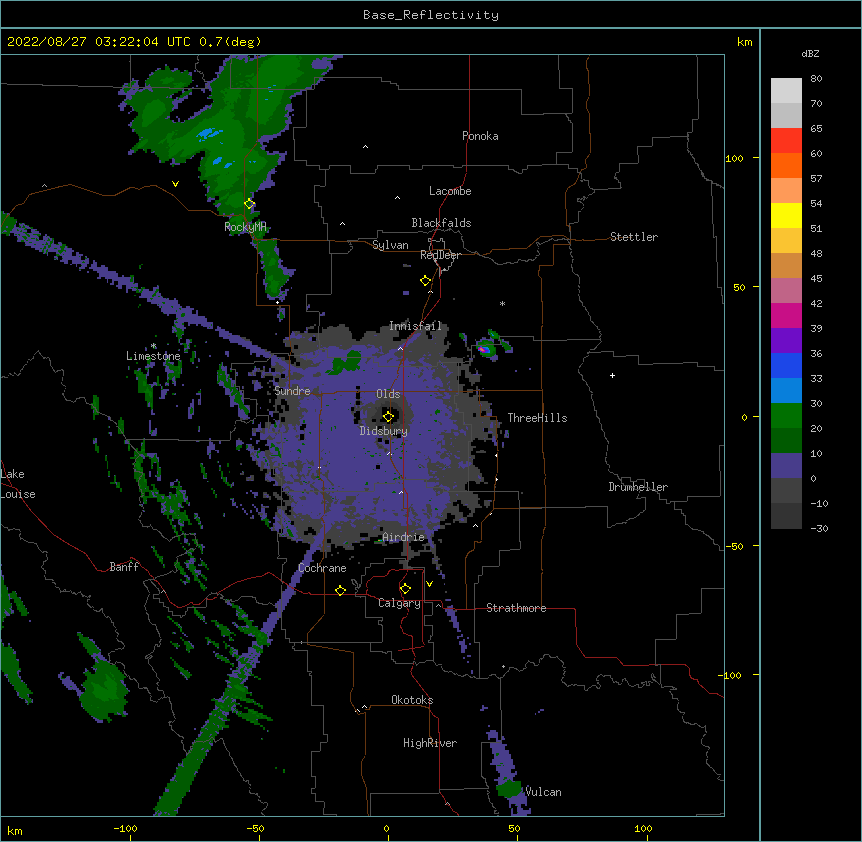Click the Lake Louise label

tap(18, 484)
